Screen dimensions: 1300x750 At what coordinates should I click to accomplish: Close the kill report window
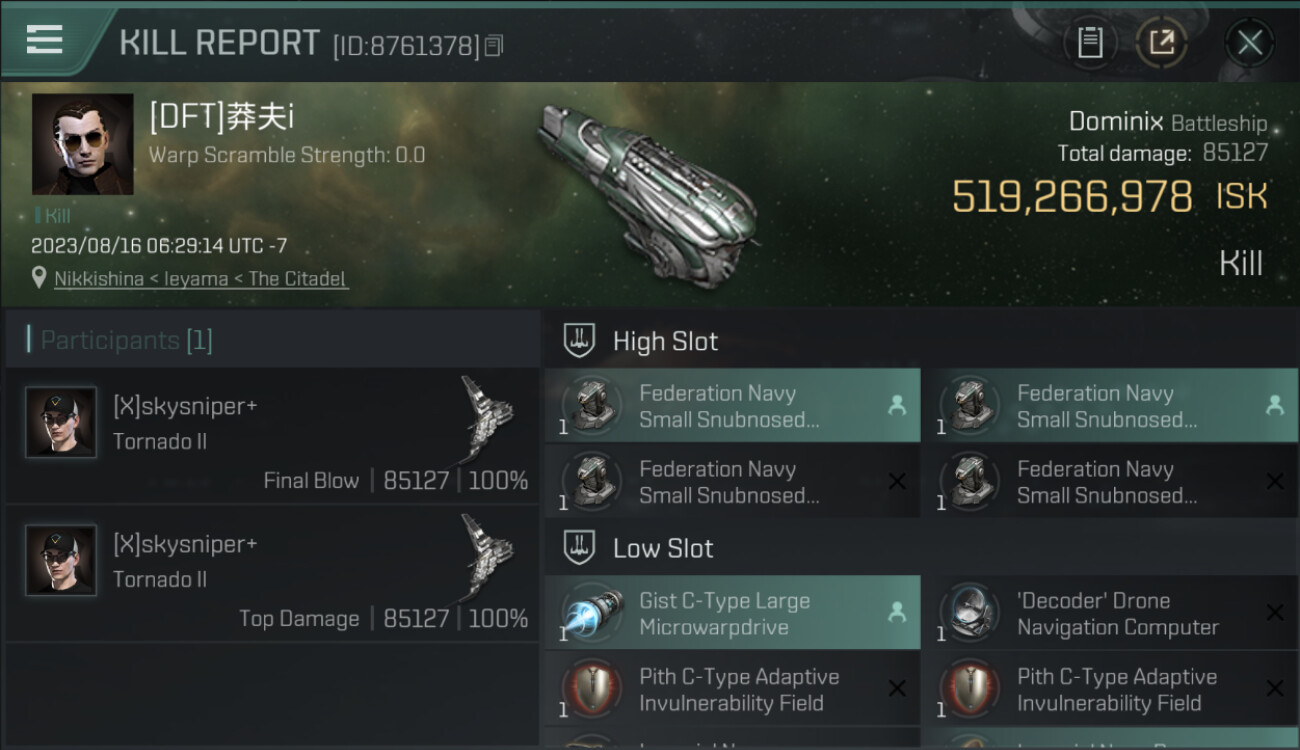pos(1249,43)
